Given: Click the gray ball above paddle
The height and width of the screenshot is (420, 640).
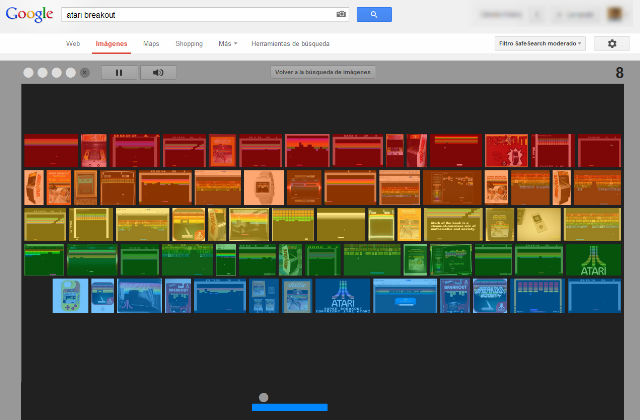Looking at the screenshot, I should click(264, 397).
